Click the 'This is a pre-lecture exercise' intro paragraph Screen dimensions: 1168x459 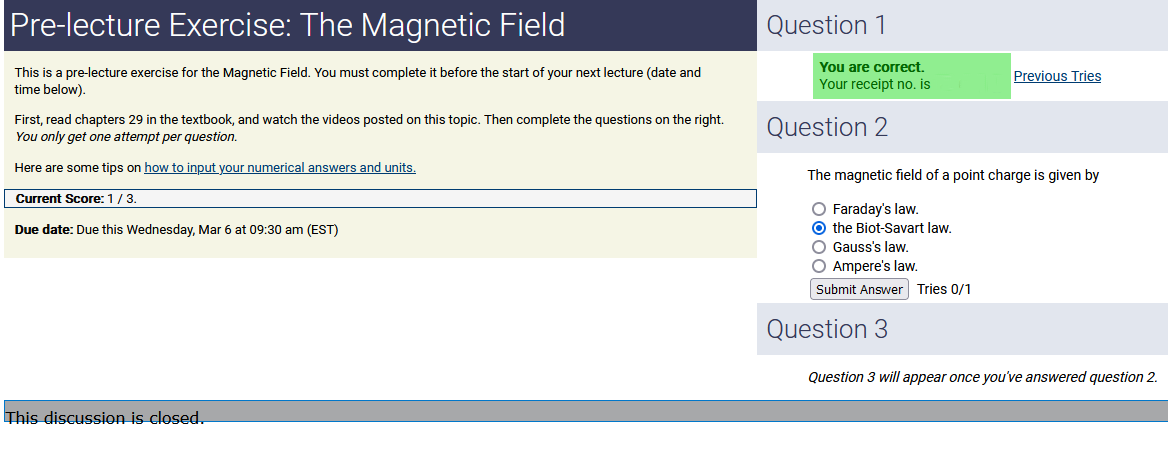tap(358, 81)
